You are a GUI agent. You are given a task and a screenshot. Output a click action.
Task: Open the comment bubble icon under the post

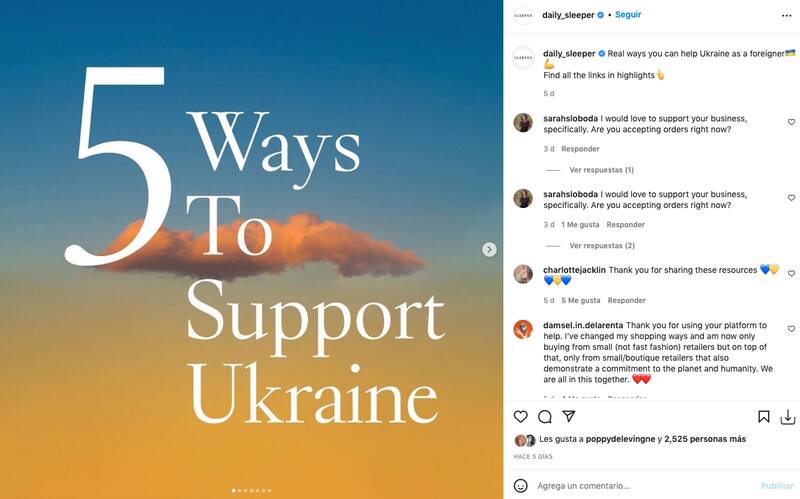pos(544,416)
